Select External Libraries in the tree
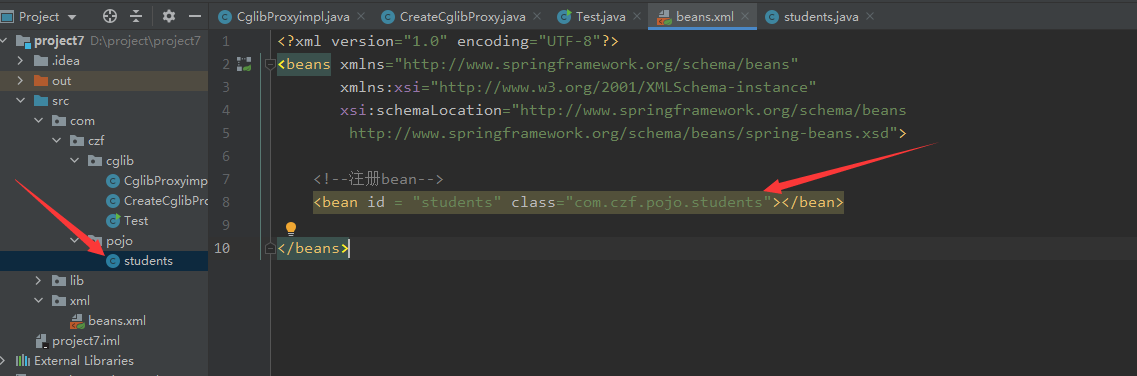 [x=104, y=361]
